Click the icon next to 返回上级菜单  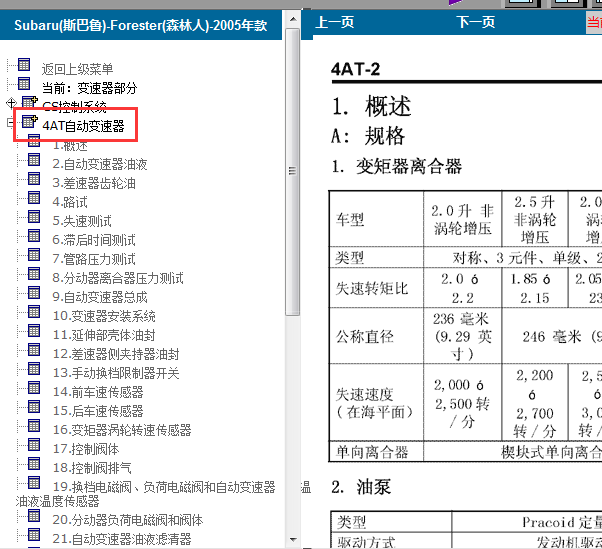point(24,64)
